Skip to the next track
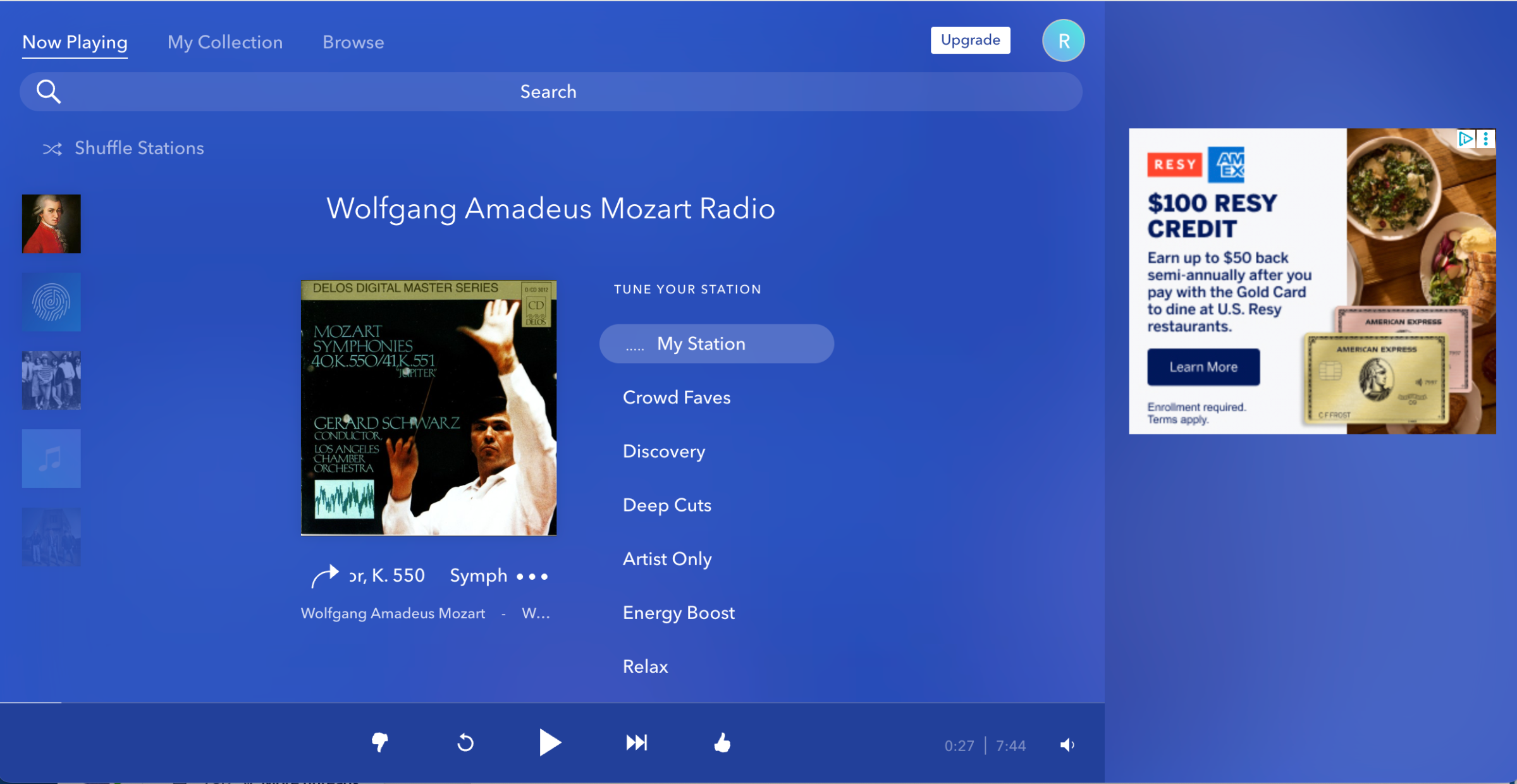Image resolution: width=1517 pixels, height=784 pixels. pyautogui.click(x=636, y=744)
